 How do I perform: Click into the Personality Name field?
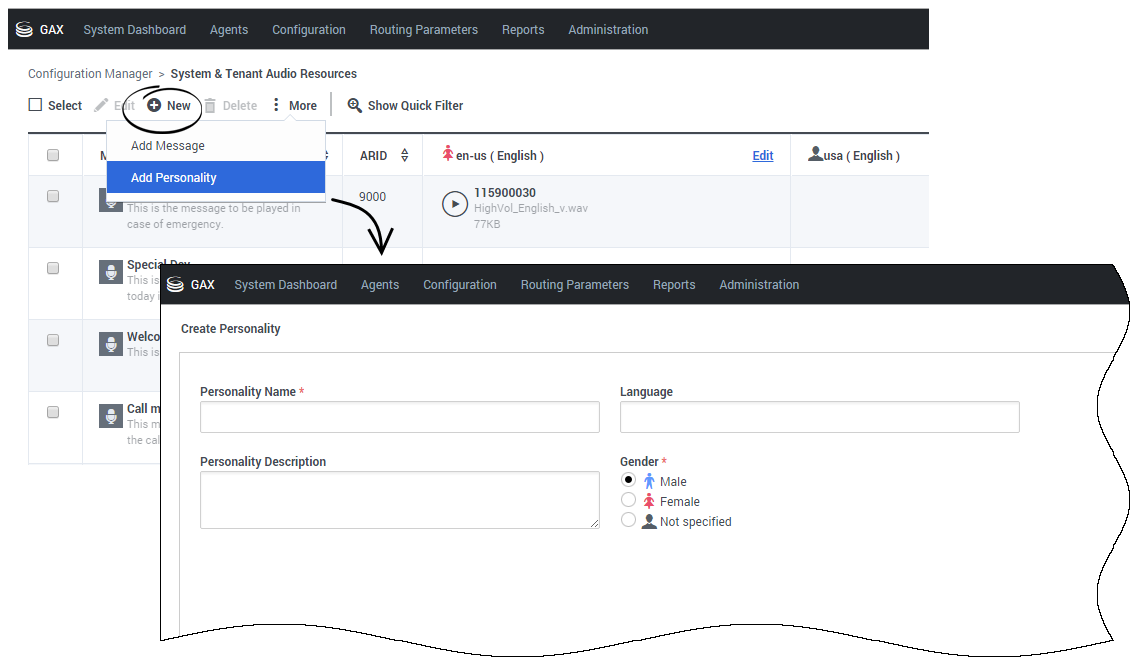399,417
